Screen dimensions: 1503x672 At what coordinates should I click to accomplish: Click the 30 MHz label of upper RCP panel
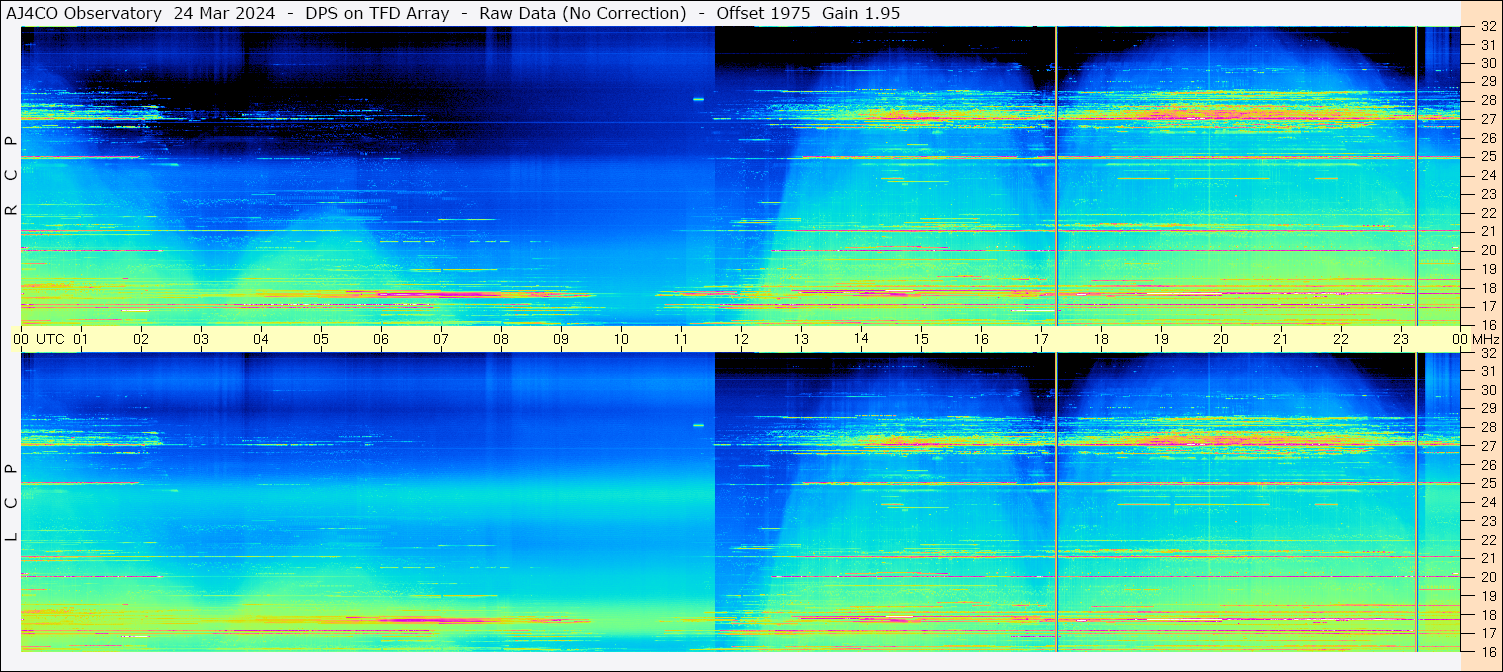point(1488,63)
